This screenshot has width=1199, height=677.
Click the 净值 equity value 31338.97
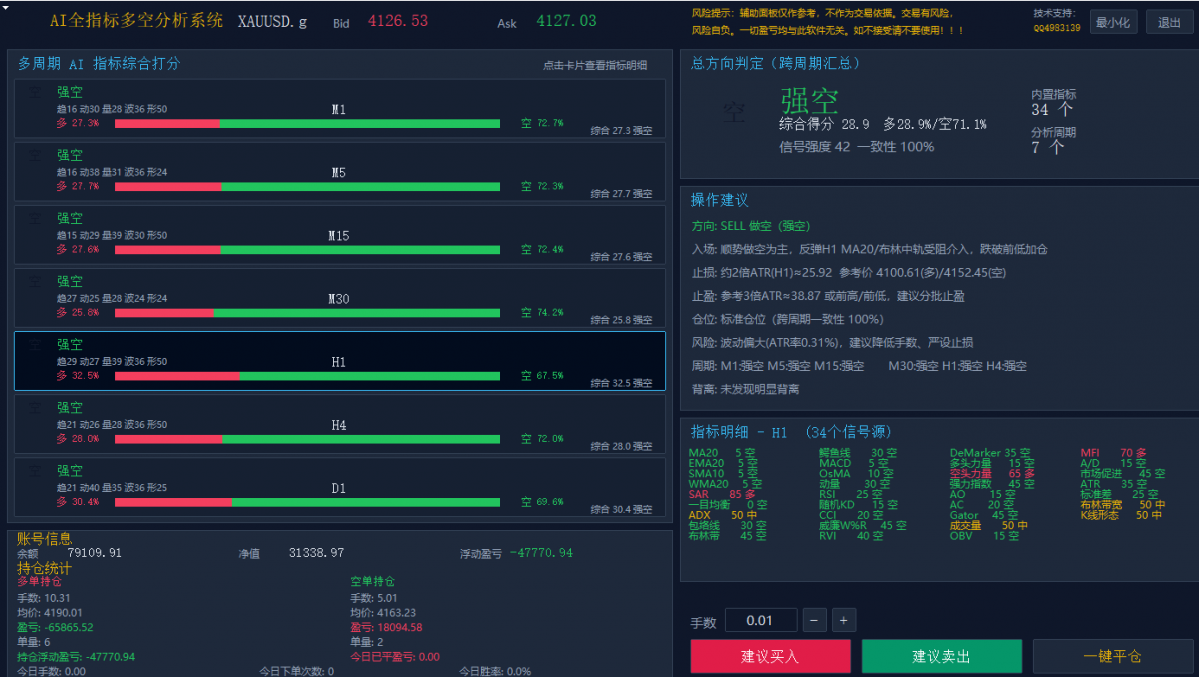317,553
